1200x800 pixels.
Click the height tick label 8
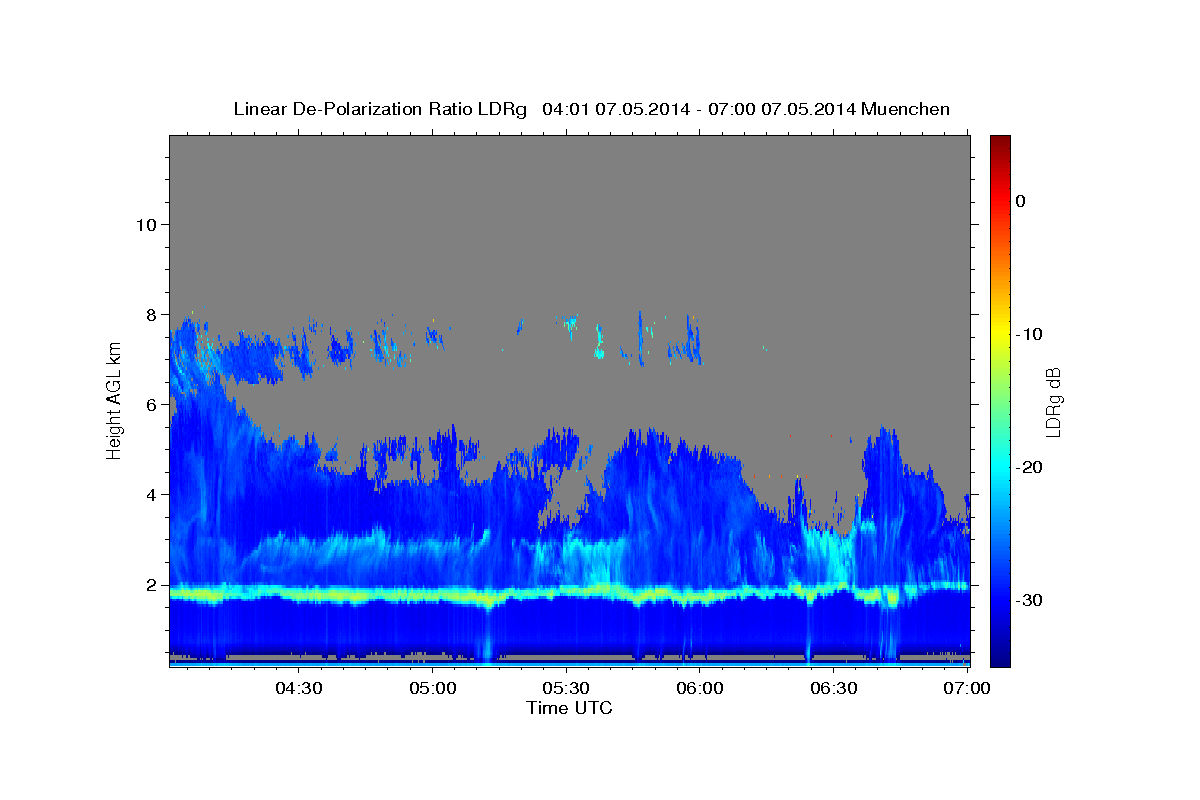tap(152, 314)
